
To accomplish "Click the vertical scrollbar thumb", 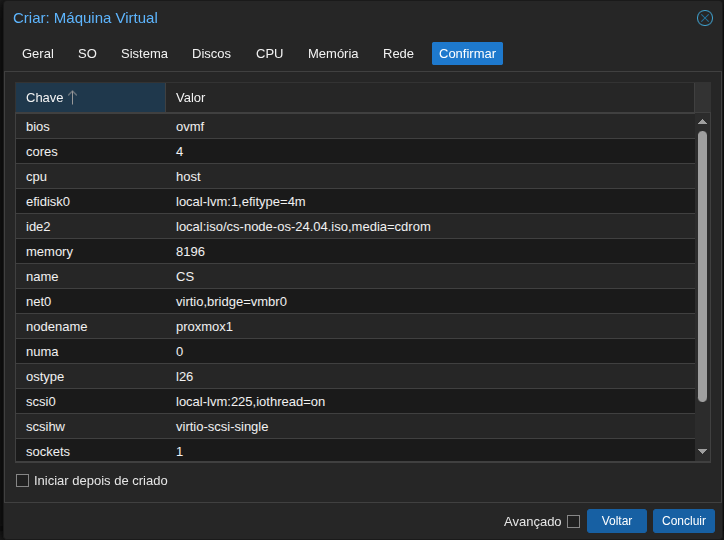I will click(702, 266).
